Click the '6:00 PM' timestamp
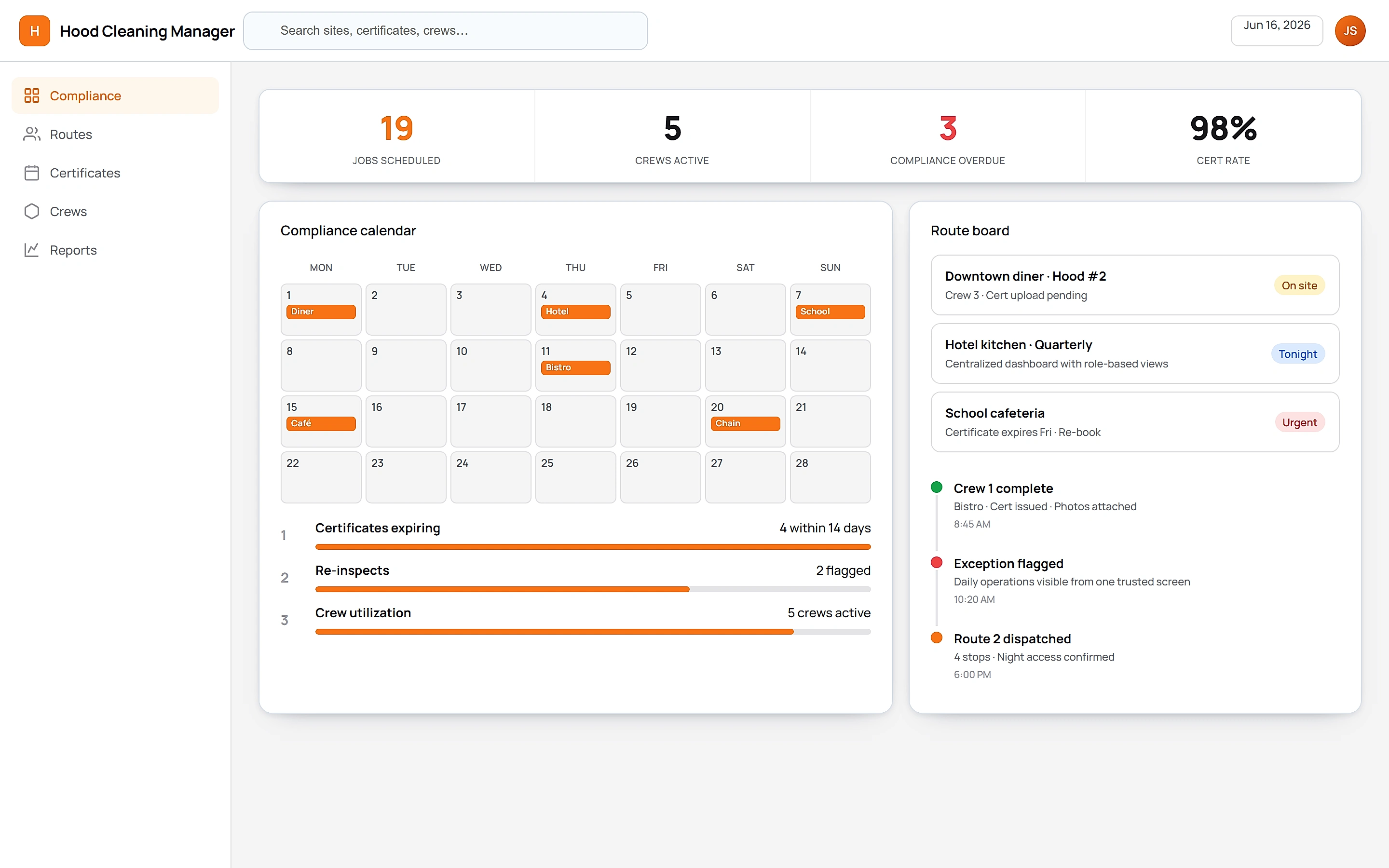The image size is (1389, 868). [x=972, y=675]
